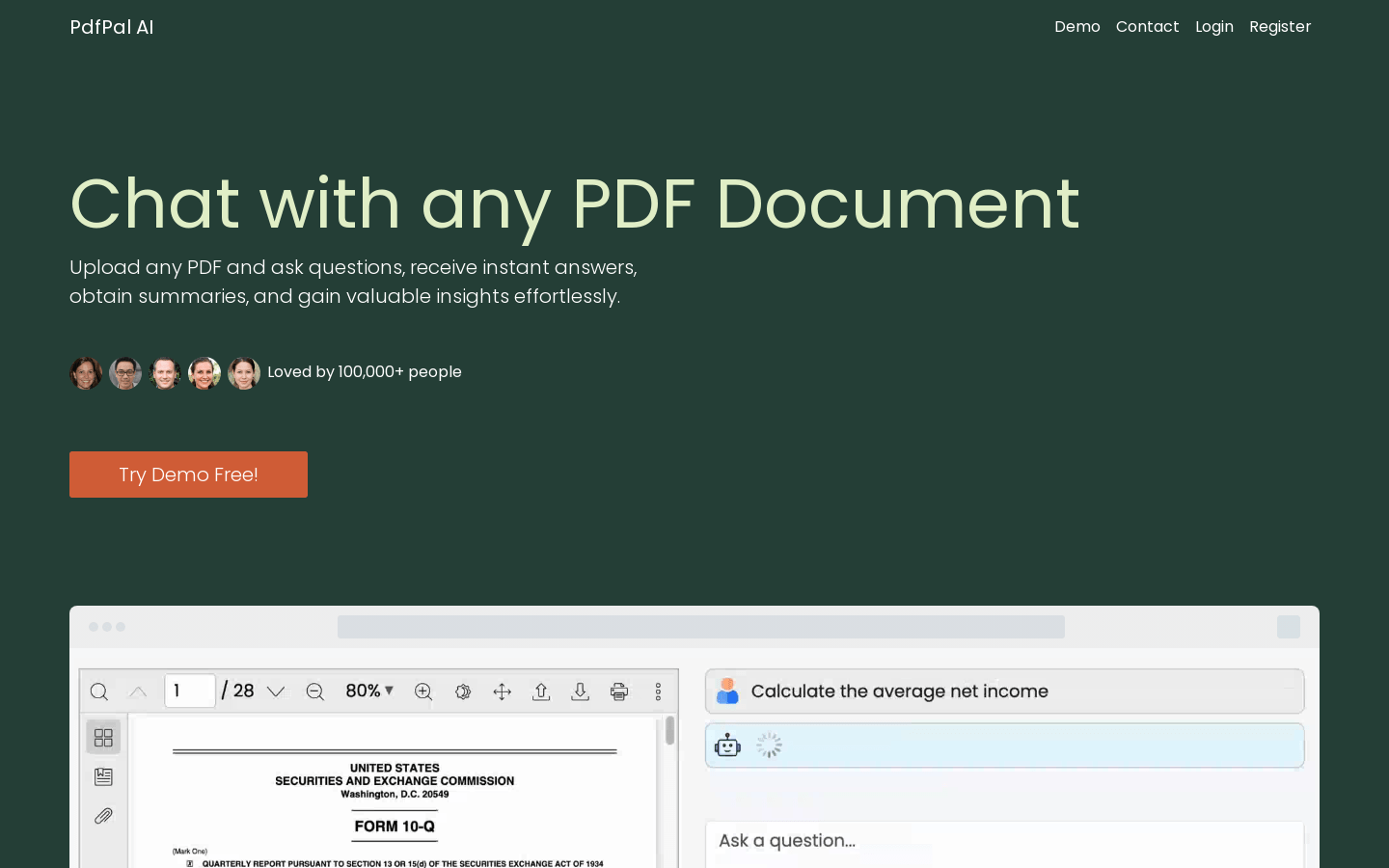The height and width of the screenshot is (868, 1389).
Task: Open the more options menu
Action: 658,692
